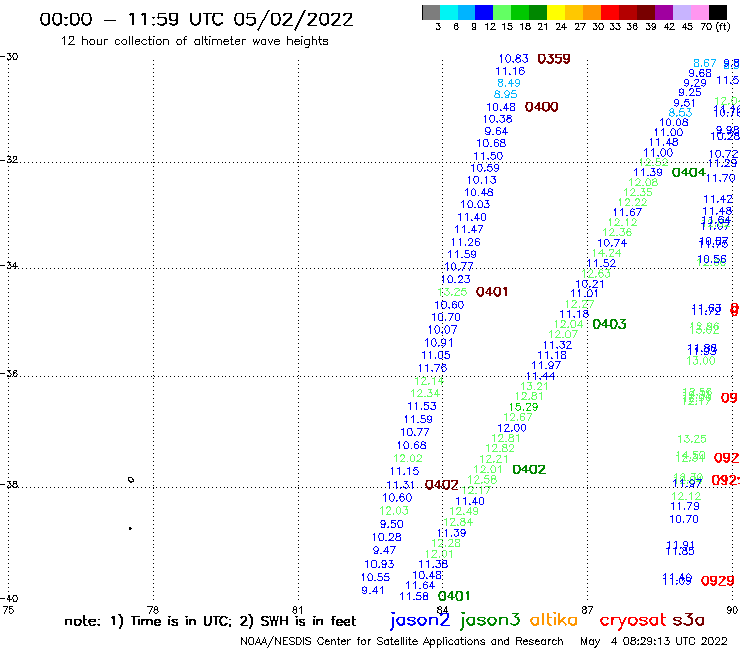740x650 pixels.
Task: Click the green value 12.02
Action: click(x=408, y=459)
